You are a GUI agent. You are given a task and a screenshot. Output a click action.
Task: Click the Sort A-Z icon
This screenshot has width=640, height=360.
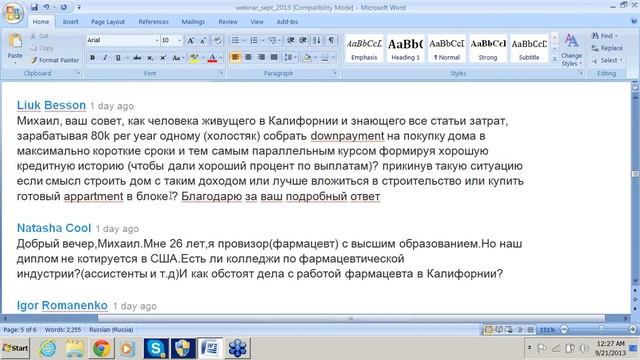coord(317,40)
